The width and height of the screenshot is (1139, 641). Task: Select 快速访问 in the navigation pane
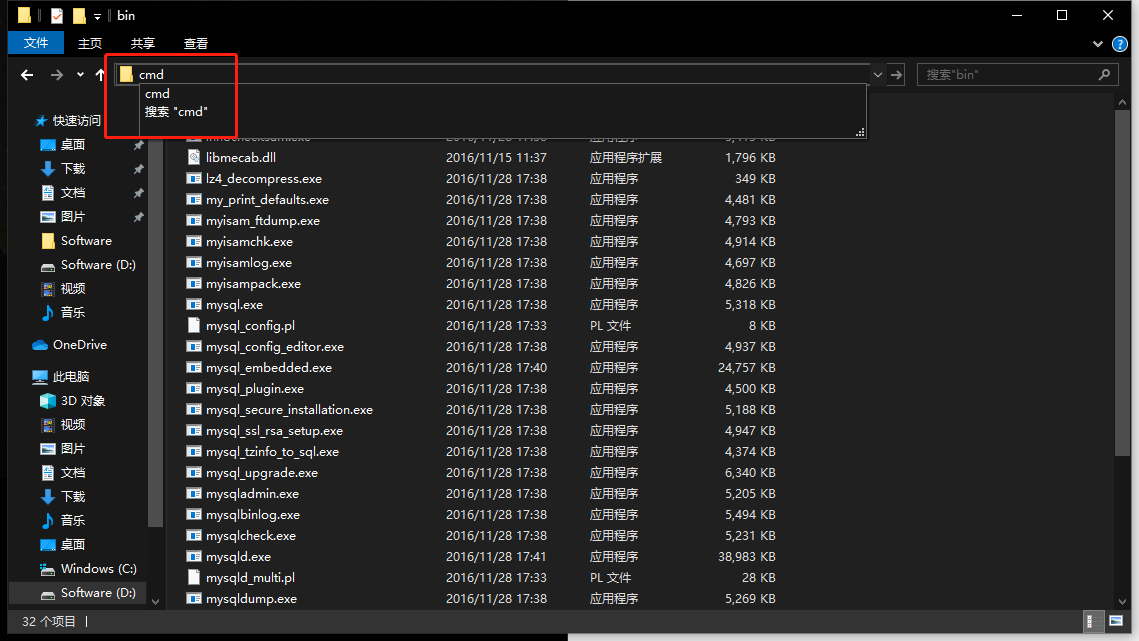pos(76,121)
